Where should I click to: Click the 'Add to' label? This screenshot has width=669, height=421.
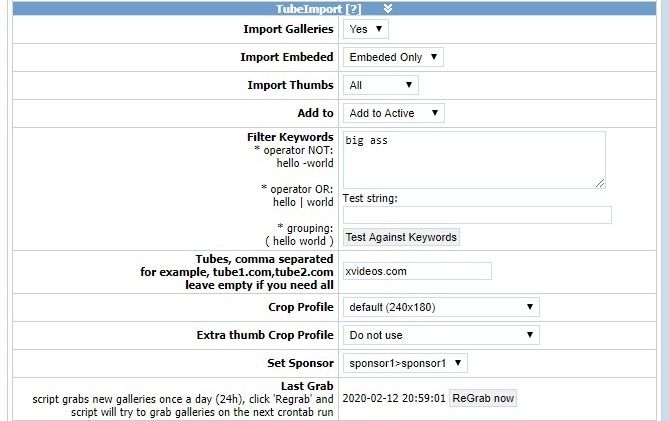[x=315, y=113]
